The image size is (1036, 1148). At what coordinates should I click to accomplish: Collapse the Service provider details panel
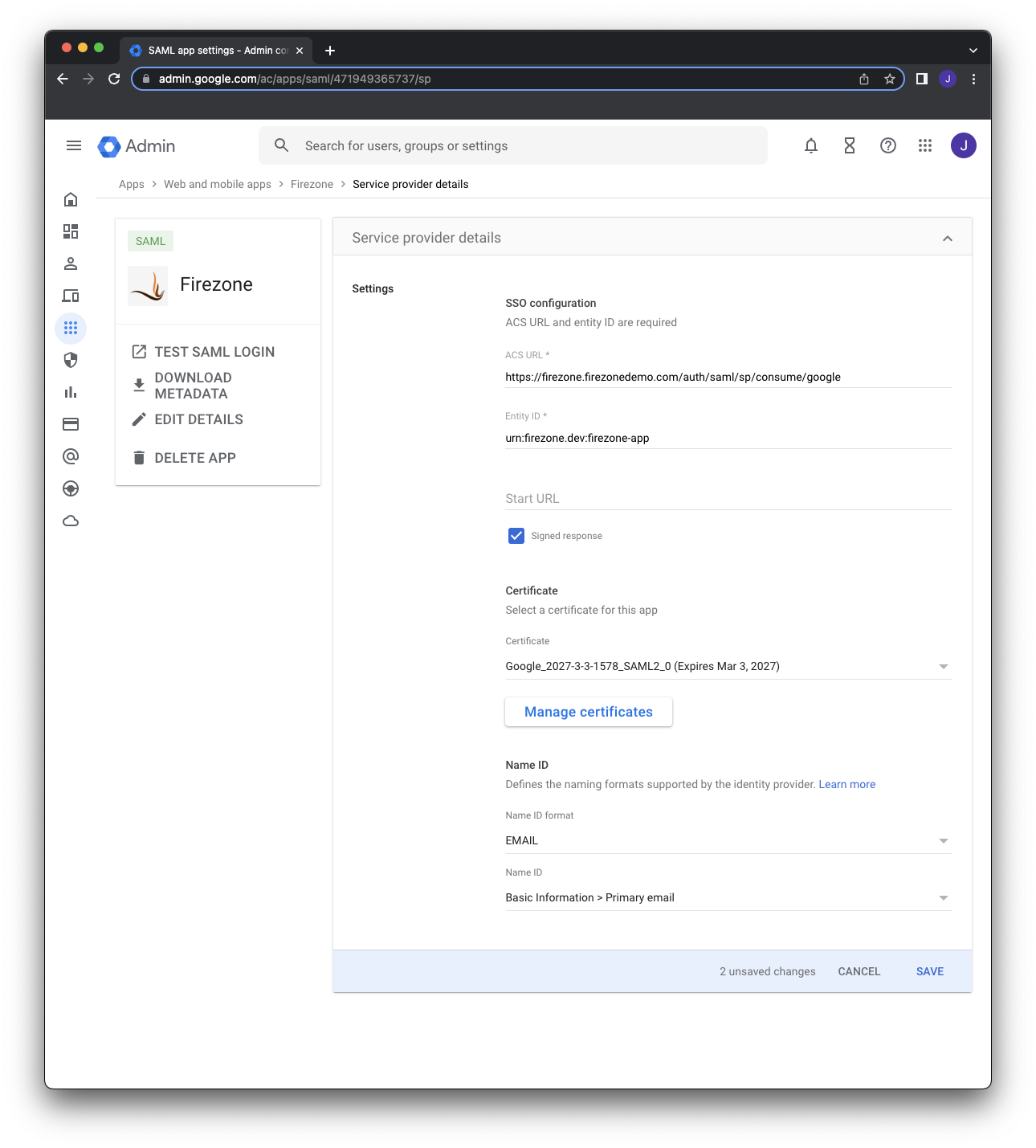947,237
